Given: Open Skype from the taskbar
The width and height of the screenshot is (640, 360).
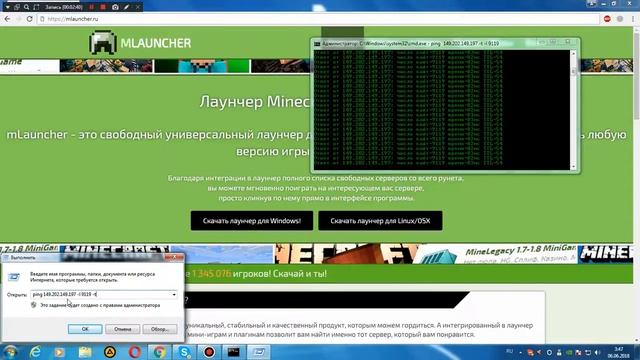Looking at the screenshot, I should coord(184,352).
